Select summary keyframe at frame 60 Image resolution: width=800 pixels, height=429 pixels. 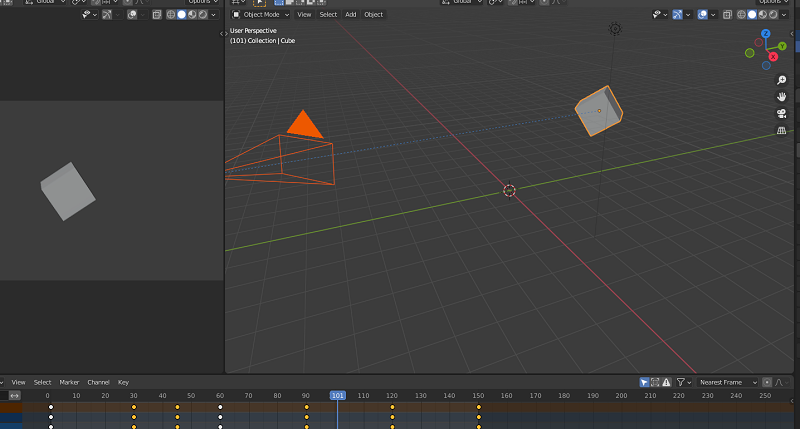(x=220, y=407)
